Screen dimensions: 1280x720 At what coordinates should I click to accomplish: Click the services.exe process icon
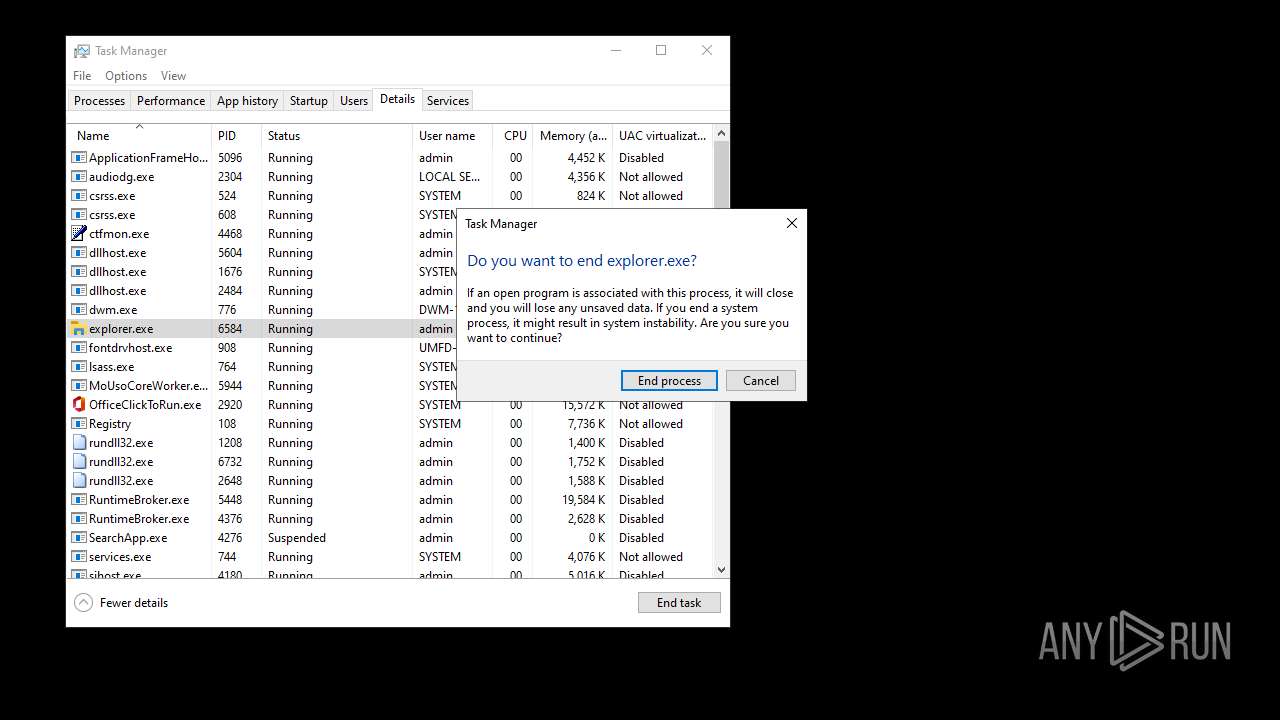click(79, 556)
